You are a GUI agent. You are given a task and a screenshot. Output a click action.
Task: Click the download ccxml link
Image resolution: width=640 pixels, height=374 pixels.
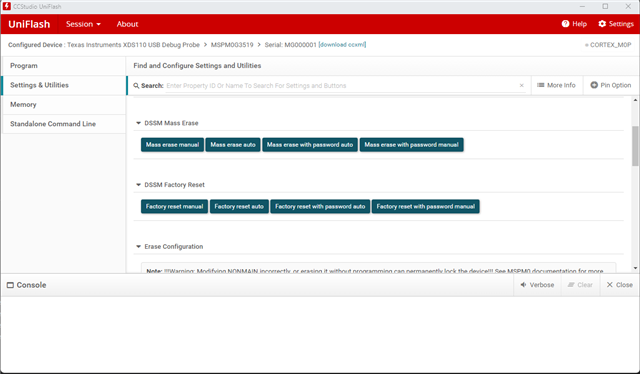tap(342, 45)
